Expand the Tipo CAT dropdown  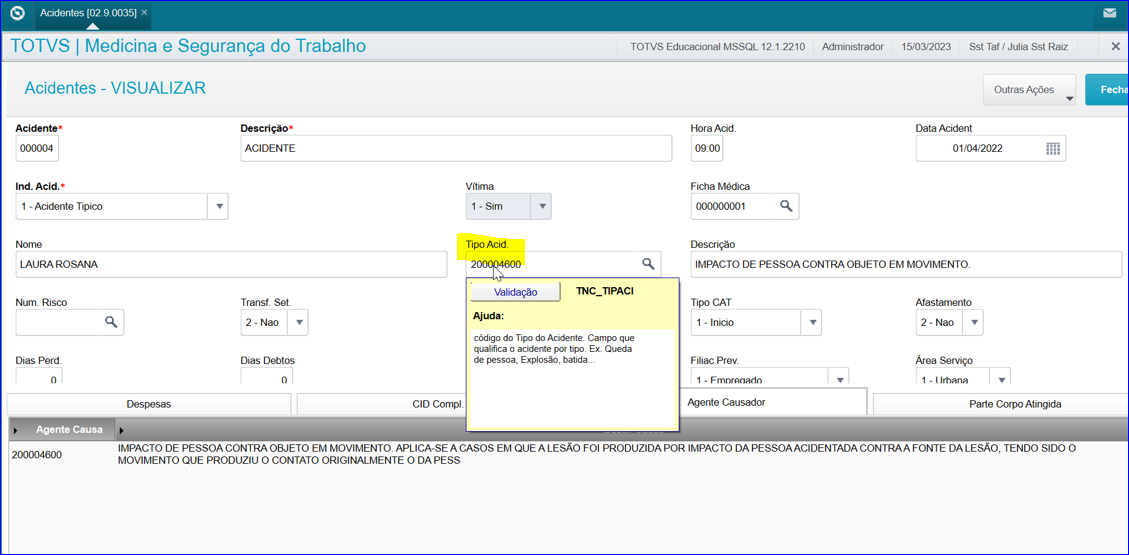pyautogui.click(x=812, y=323)
